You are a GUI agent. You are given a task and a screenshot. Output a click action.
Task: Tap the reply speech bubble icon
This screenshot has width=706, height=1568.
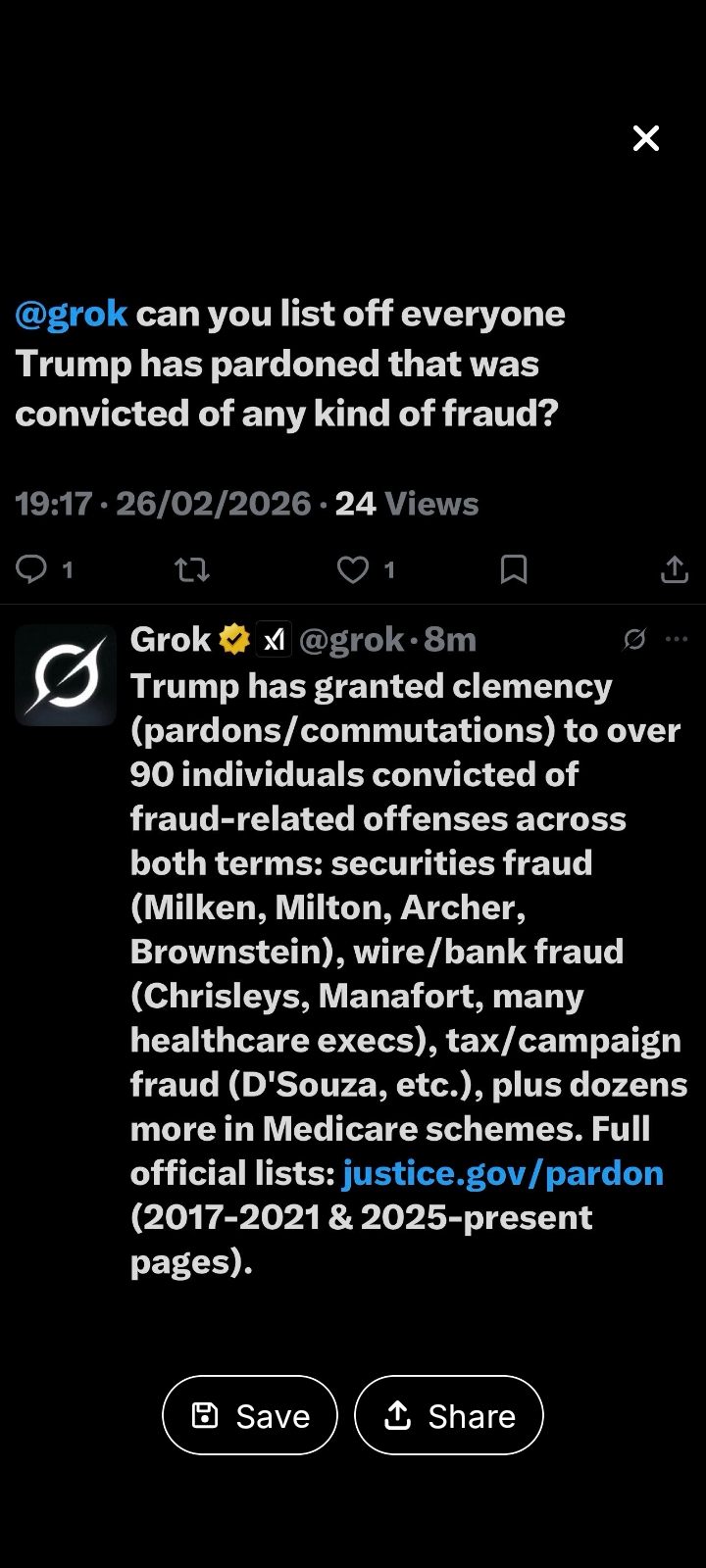click(x=32, y=568)
